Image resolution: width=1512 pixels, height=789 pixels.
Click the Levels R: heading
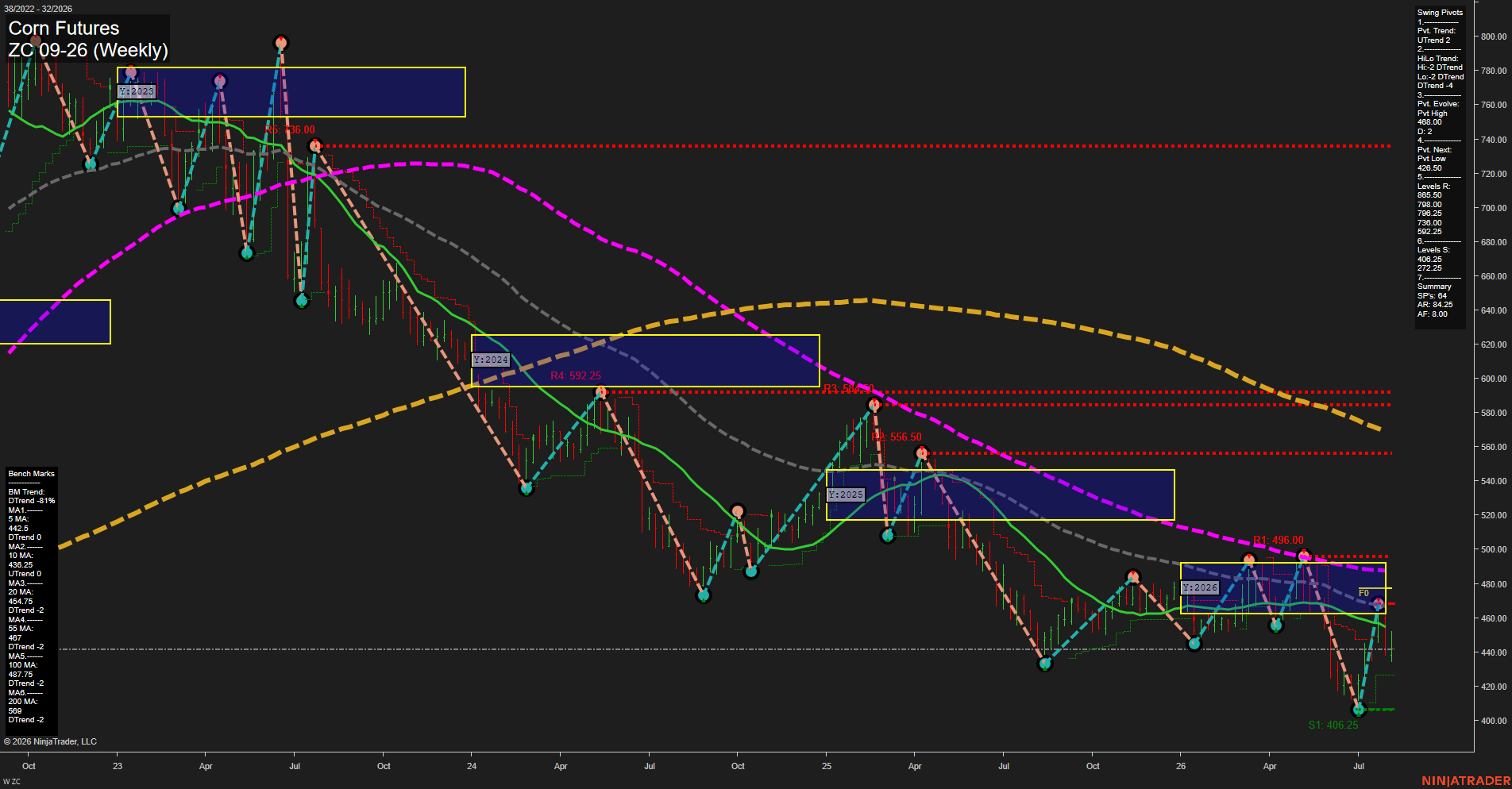(x=1433, y=187)
